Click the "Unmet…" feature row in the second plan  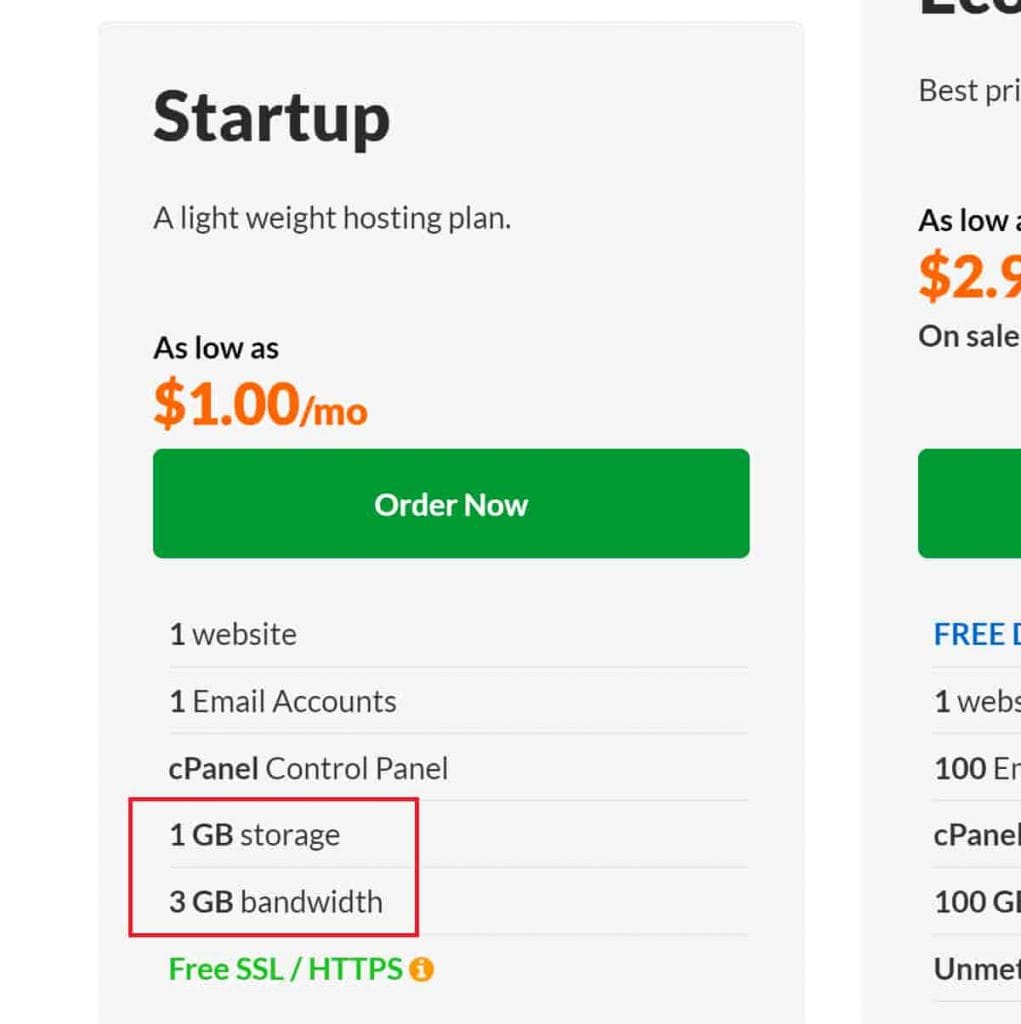976,969
